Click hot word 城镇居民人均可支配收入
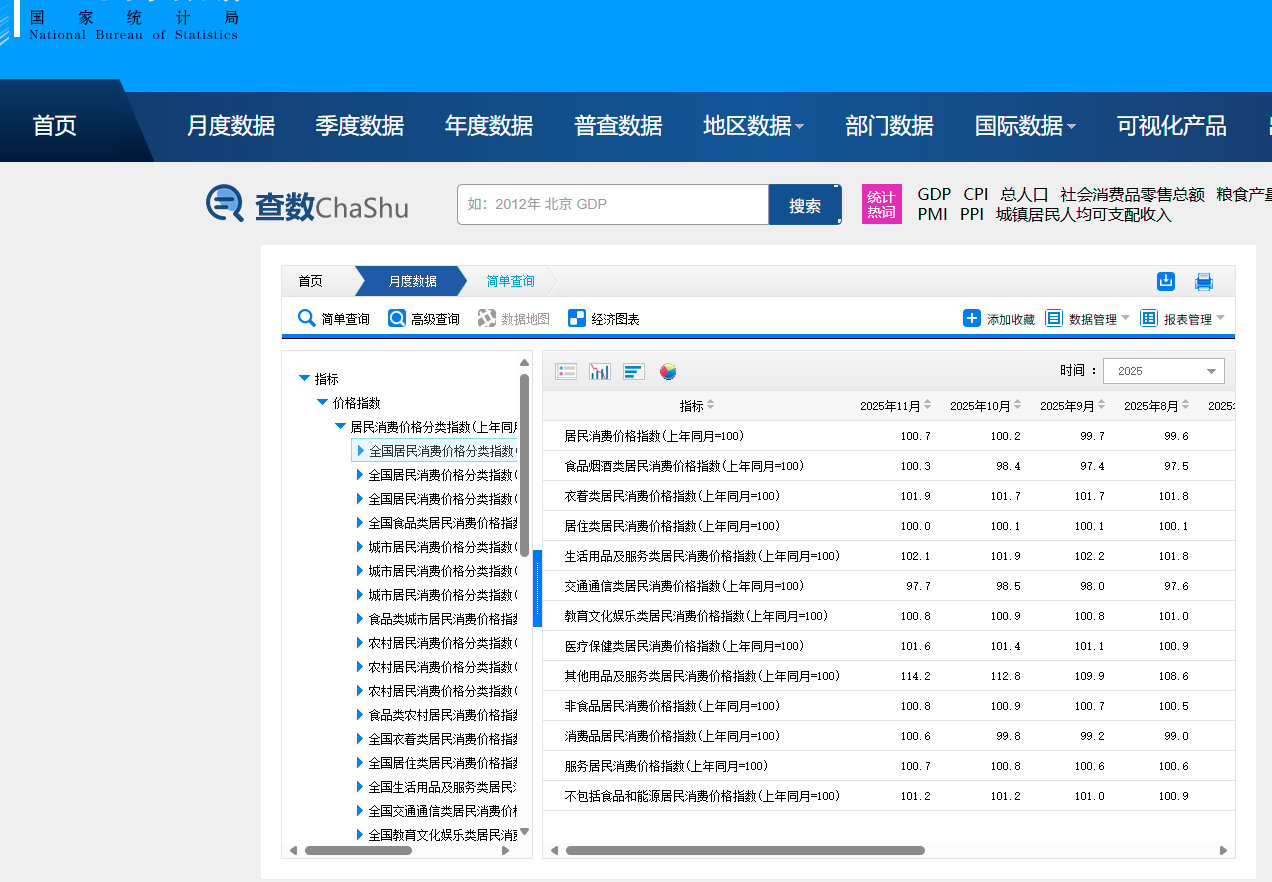Viewport: 1272px width, 882px height. click(1084, 214)
